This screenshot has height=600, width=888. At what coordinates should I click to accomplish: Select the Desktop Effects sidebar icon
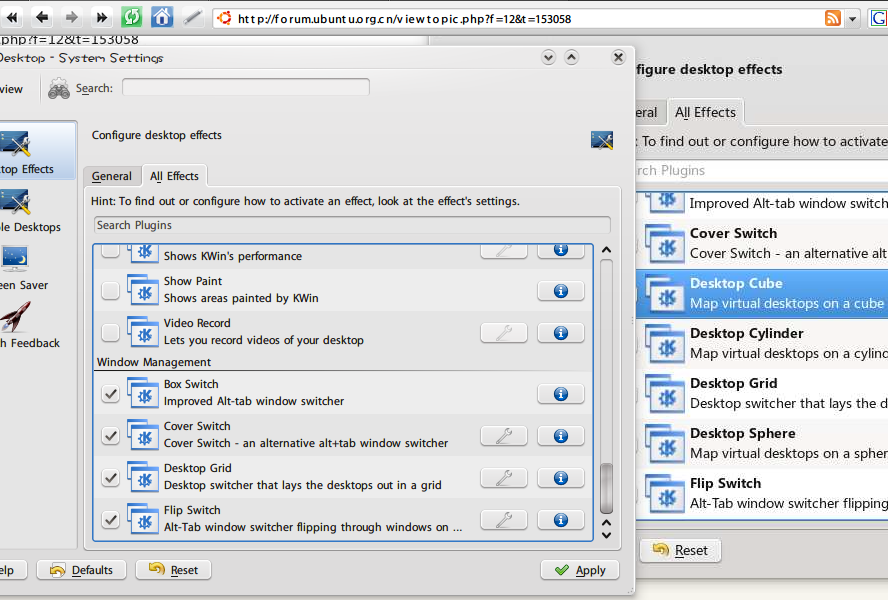(15, 144)
